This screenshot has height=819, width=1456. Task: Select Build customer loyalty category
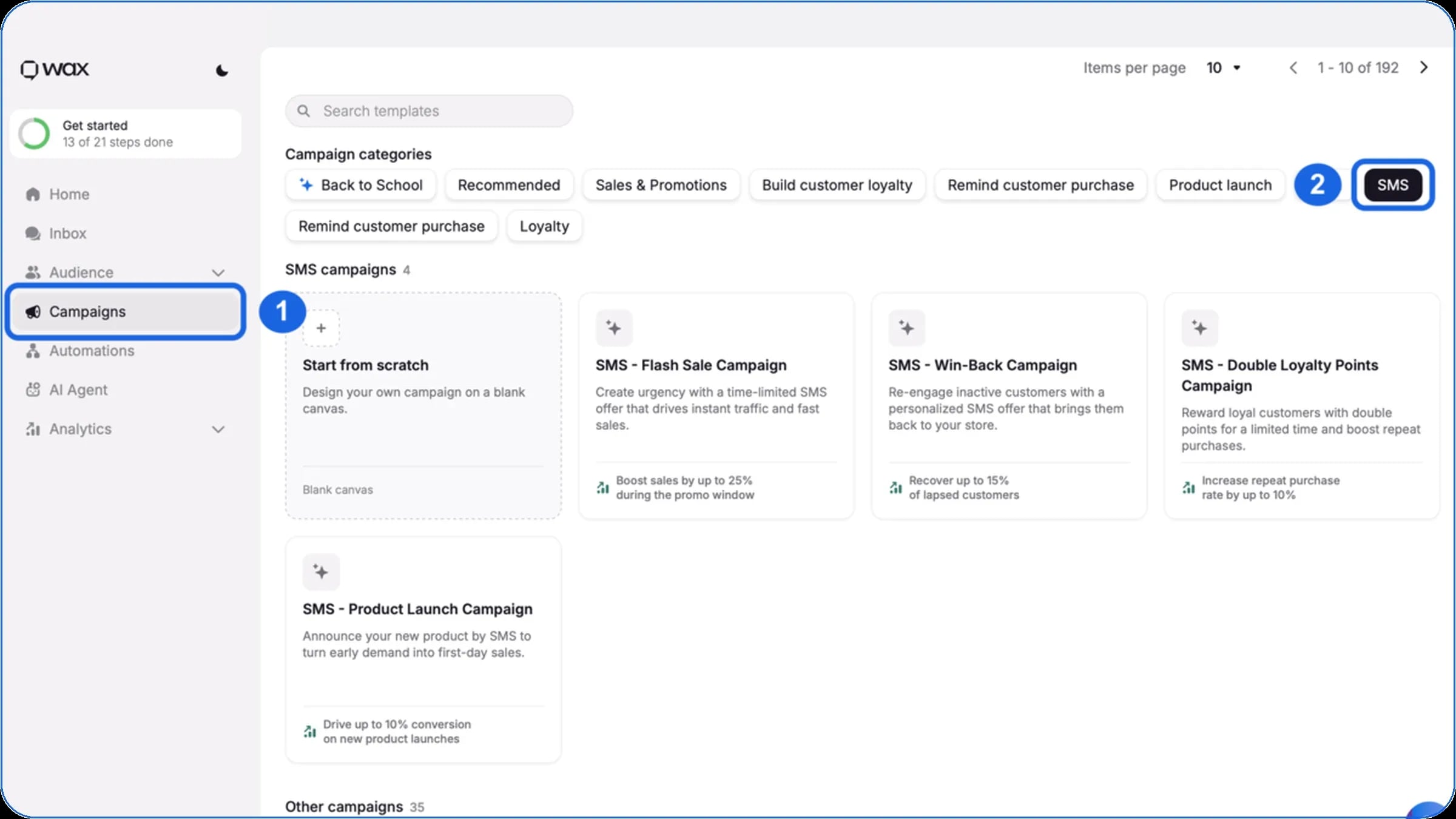[837, 185]
